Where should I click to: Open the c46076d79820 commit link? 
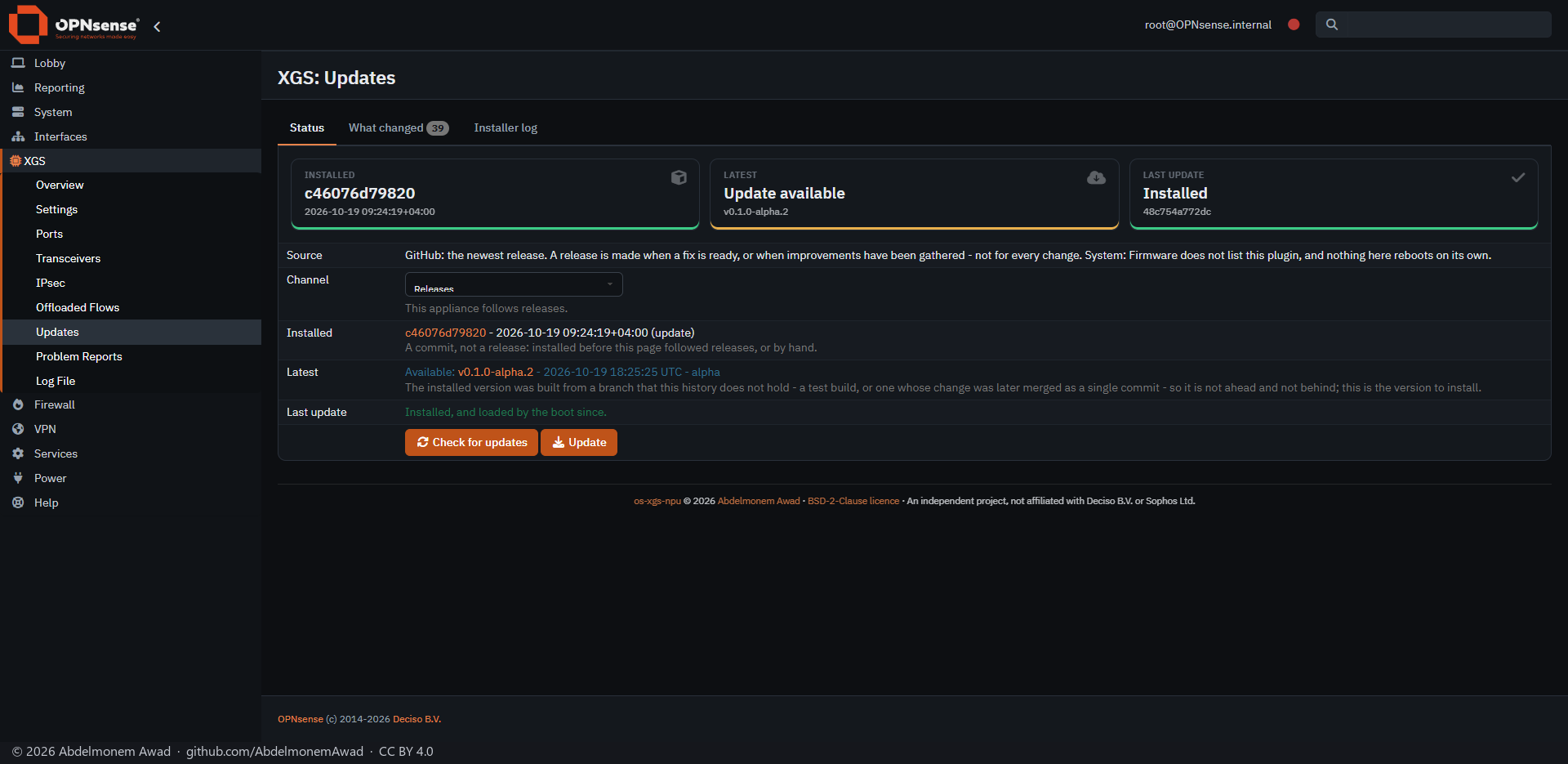(x=445, y=333)
